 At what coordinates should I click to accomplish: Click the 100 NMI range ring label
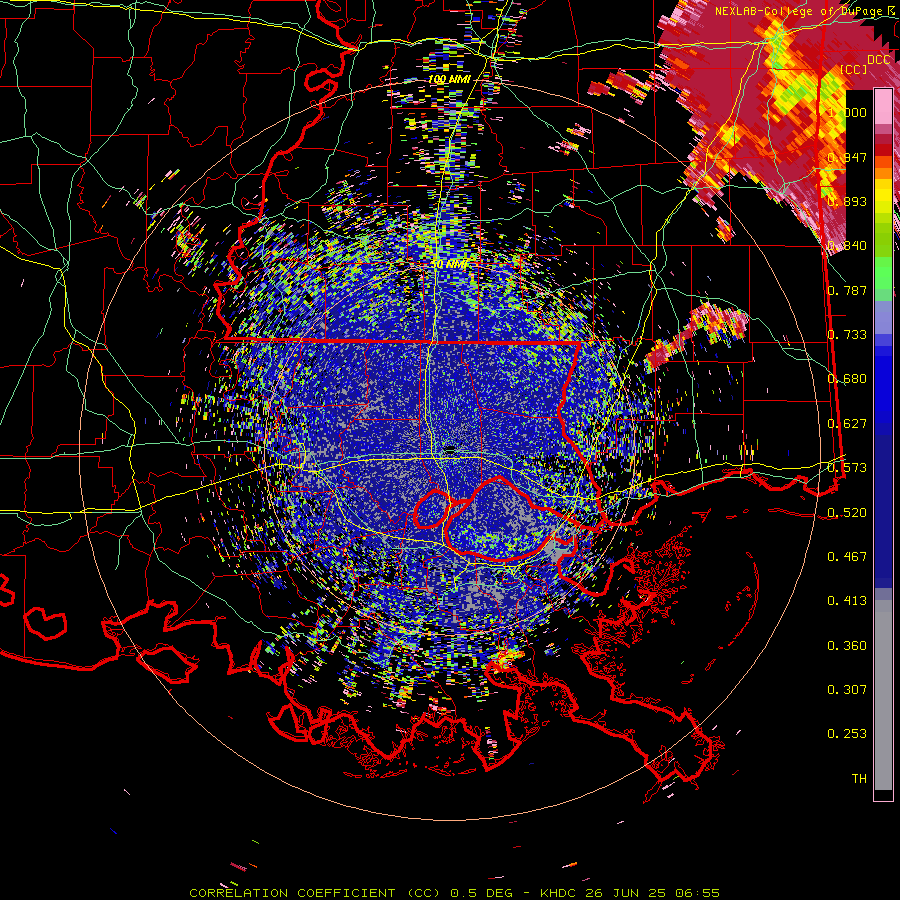coord(449,79)
